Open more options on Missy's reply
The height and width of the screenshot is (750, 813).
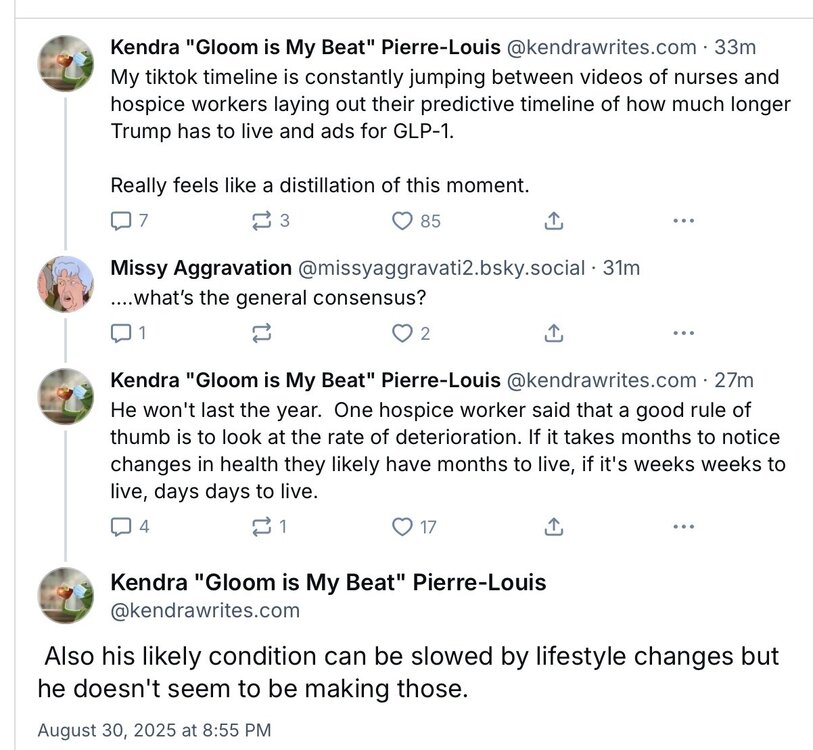click(x=683, y=333)
